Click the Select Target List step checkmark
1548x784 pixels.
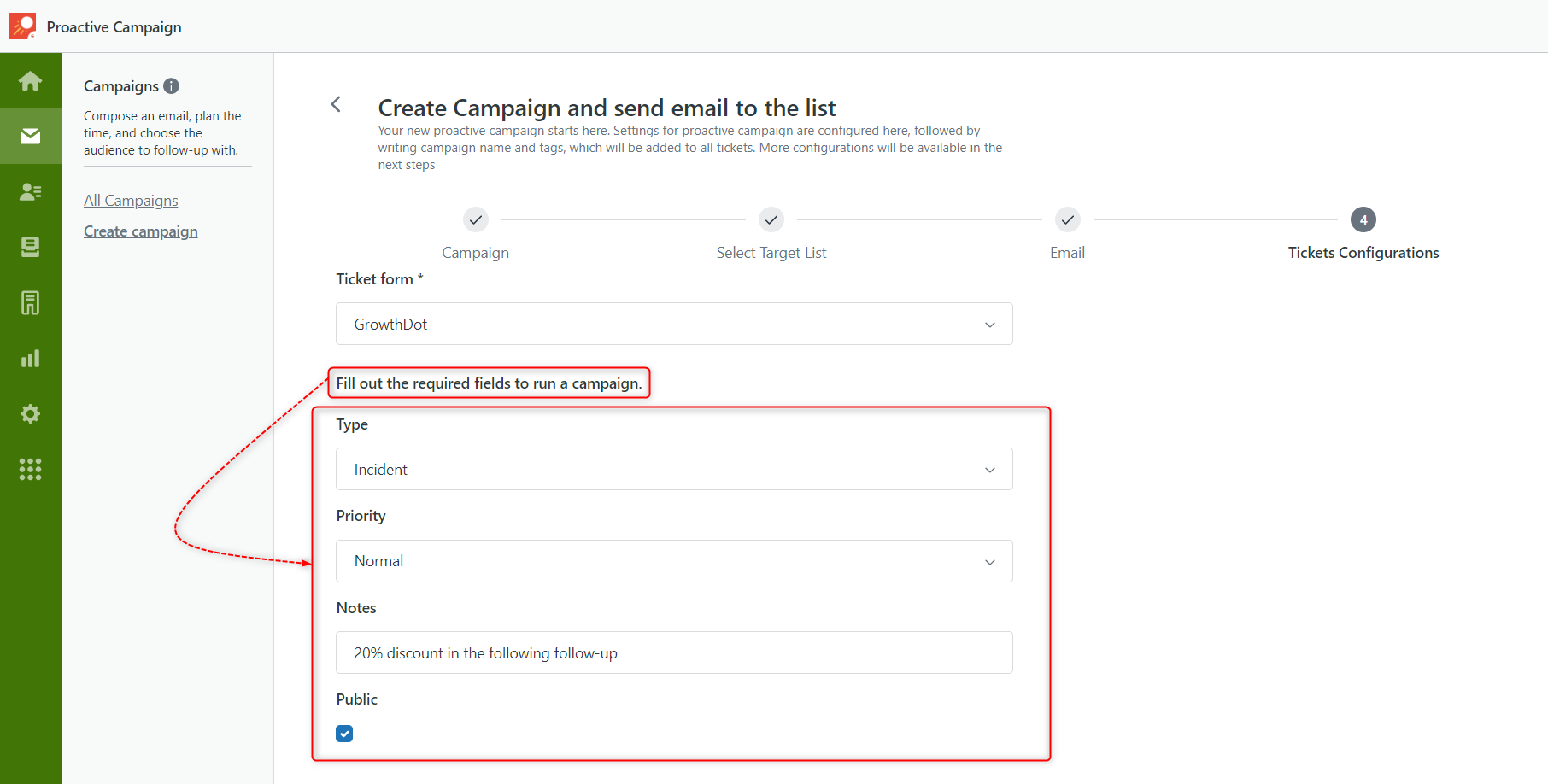pos(771,219)
